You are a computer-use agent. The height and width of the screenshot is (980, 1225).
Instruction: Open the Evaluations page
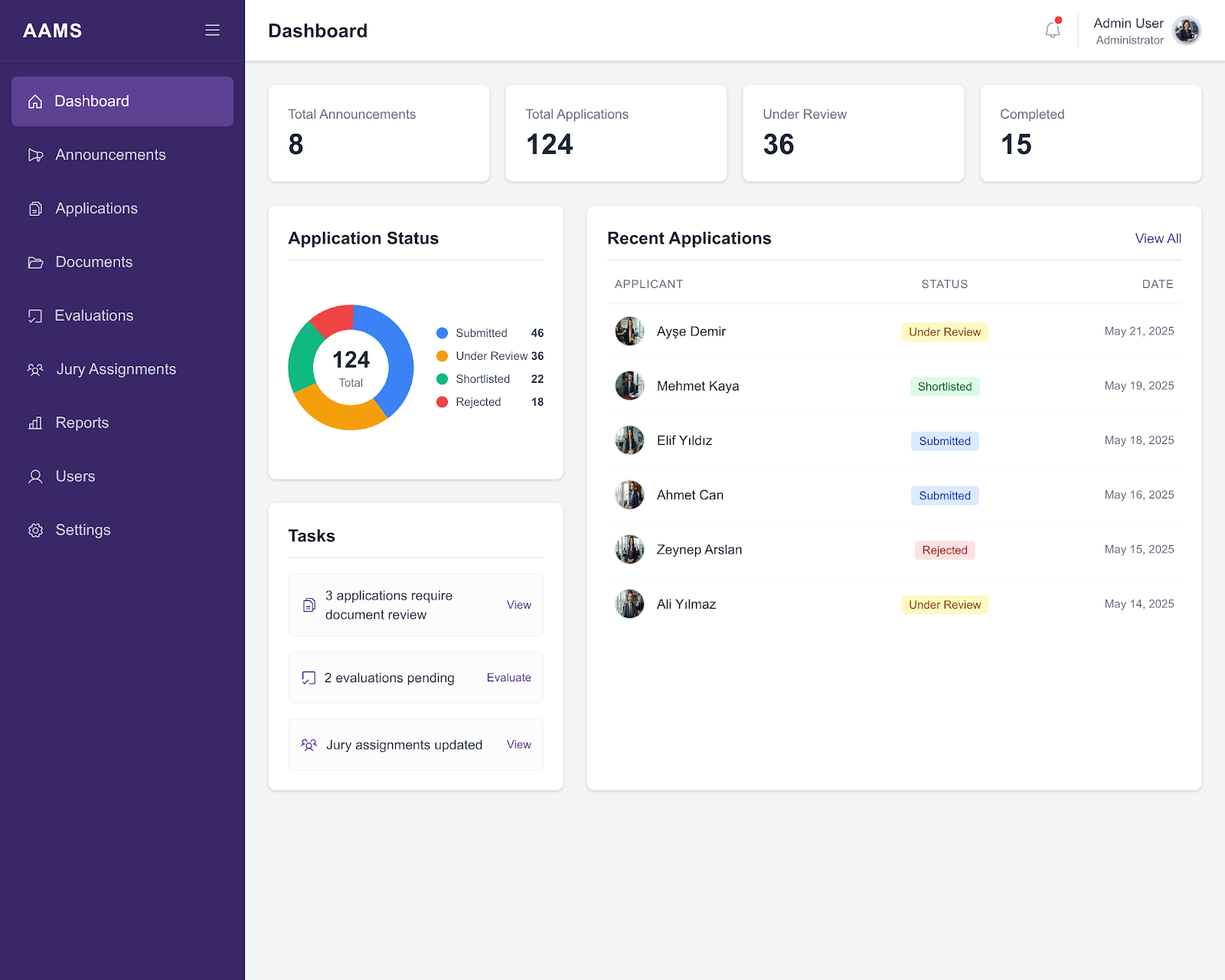pyautogui.click(x=122, y=315)
